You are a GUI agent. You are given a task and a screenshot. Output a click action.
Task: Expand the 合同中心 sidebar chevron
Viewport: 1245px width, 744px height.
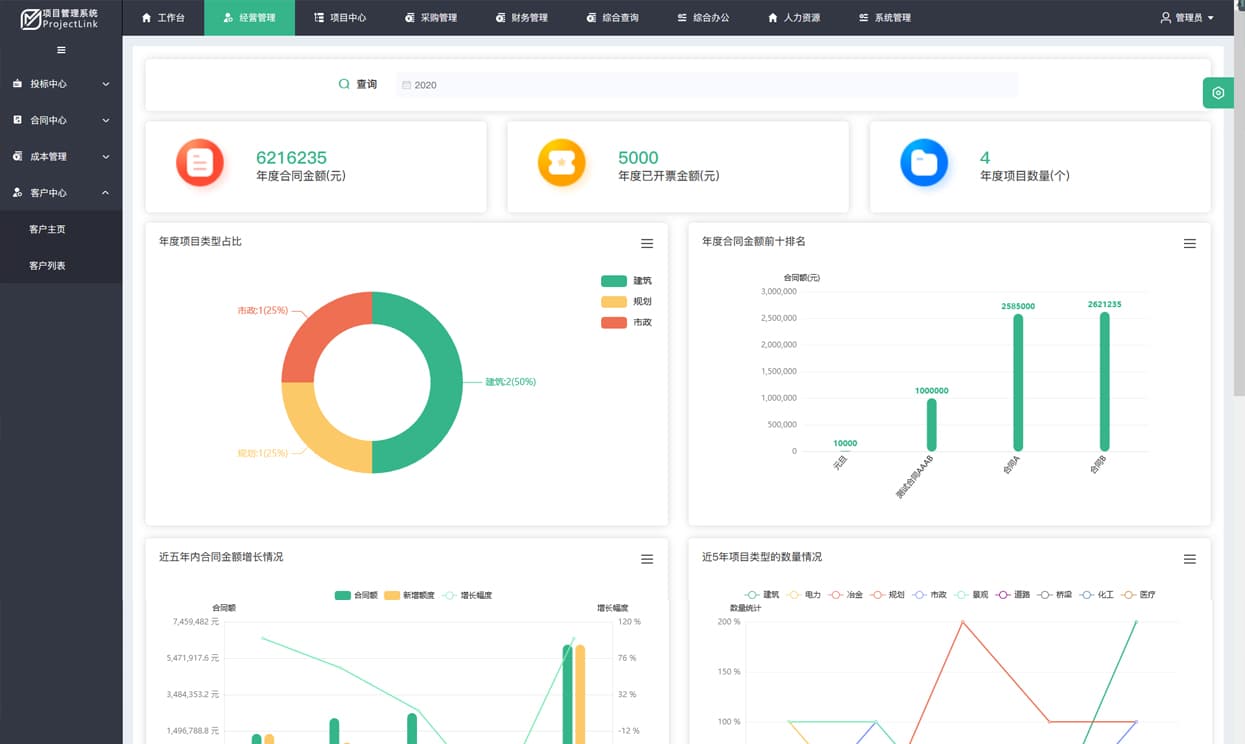(x=106, y=120)
